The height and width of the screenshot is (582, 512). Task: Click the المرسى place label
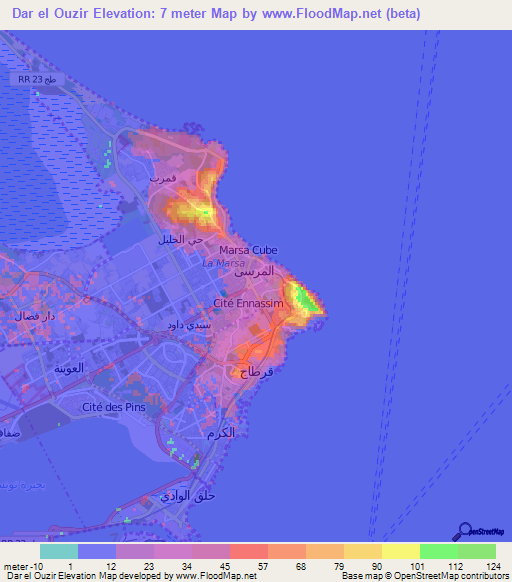click(254, 272)
